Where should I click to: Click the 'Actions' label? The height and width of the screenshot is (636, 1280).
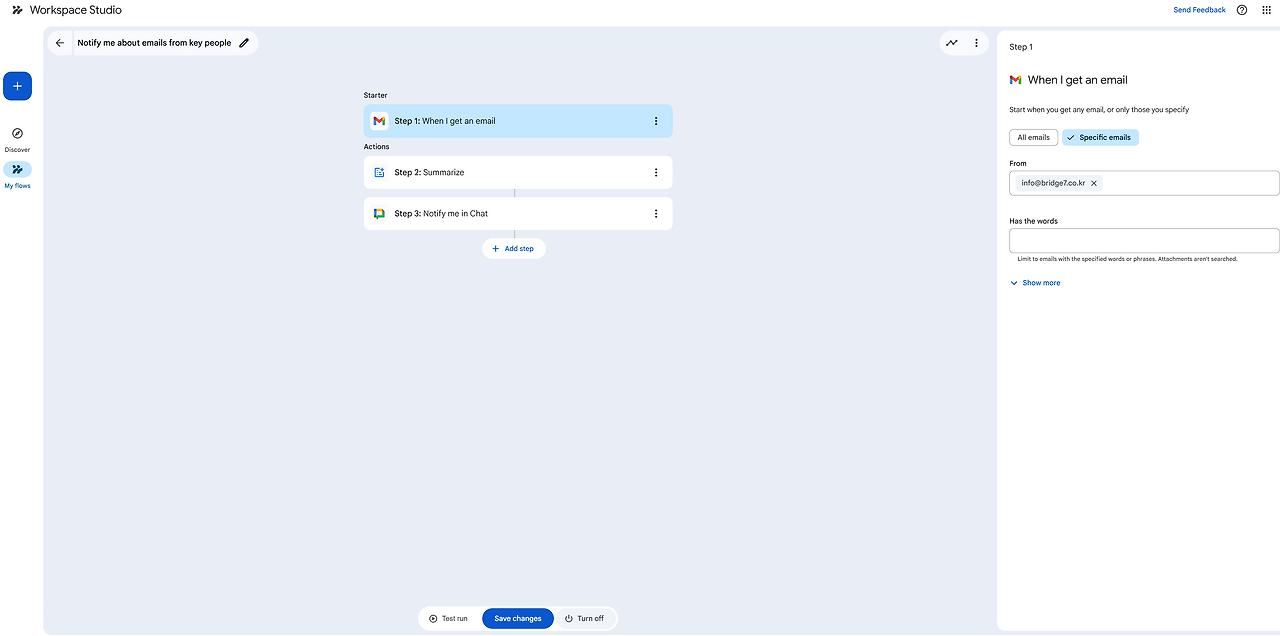coord(376,147)
